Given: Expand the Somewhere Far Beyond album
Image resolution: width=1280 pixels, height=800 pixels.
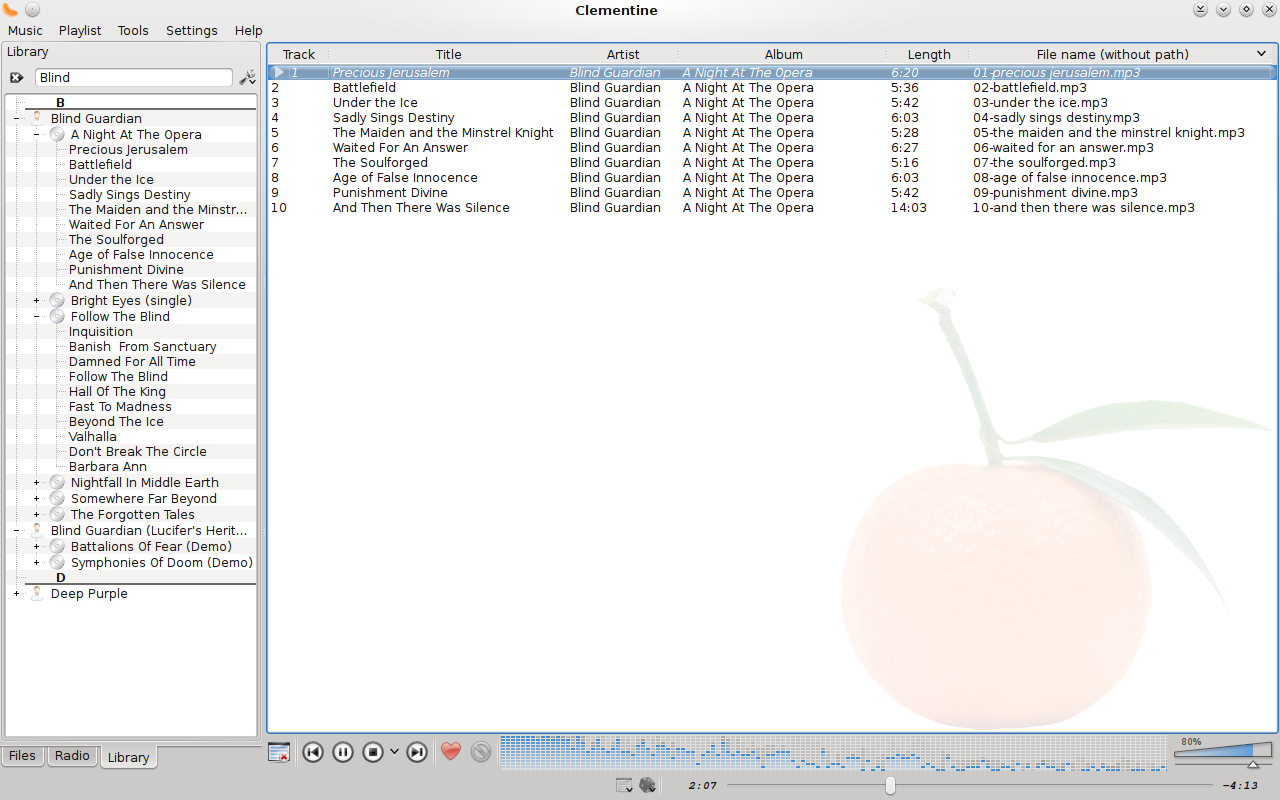Looking at the screenshot, I should 37,498.
